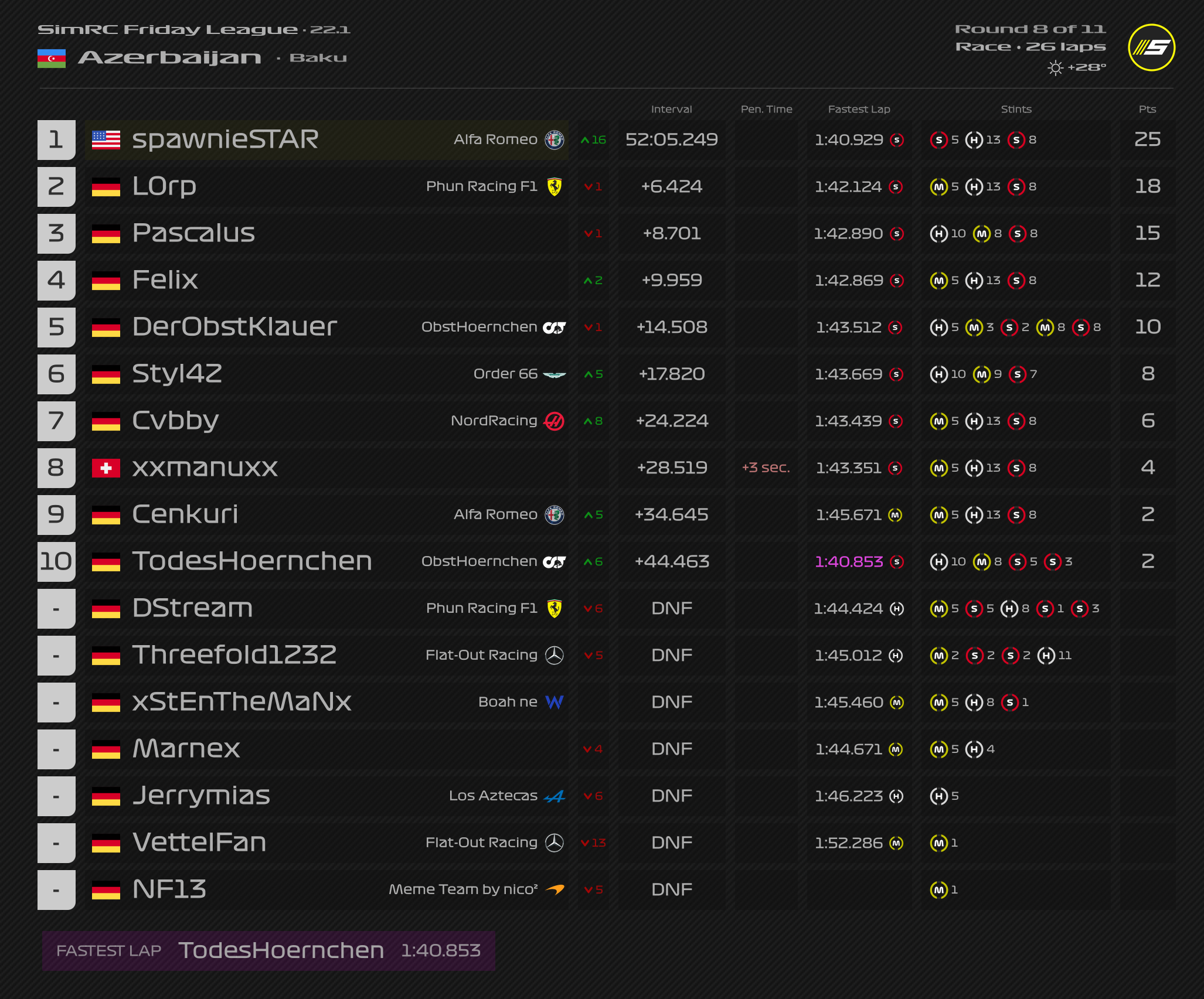Click the +3 sec. penalty on xxmanuxx

point(766,468)
